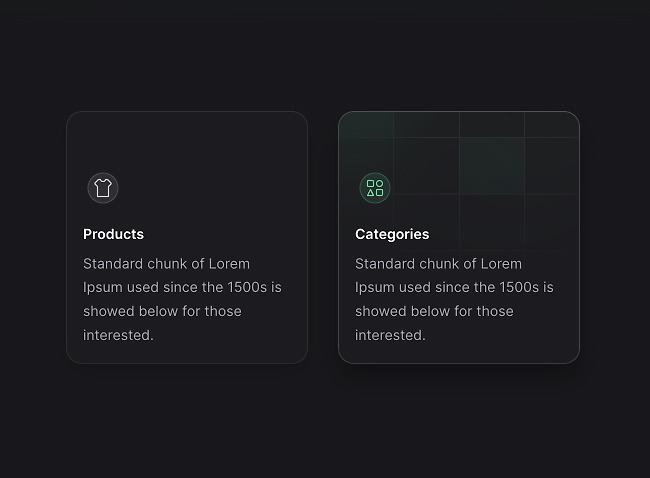Click "showed below for those" in Categories card
Screen dimensions: 650x478
(434, 311)
